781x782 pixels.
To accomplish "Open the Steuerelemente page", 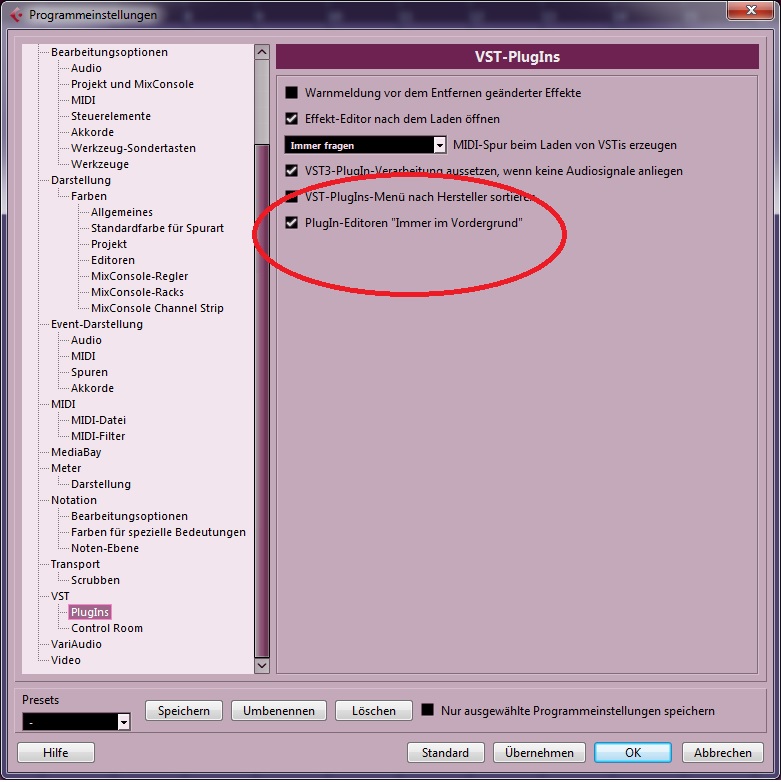I will pyautogui.click(x=111, y=116).
